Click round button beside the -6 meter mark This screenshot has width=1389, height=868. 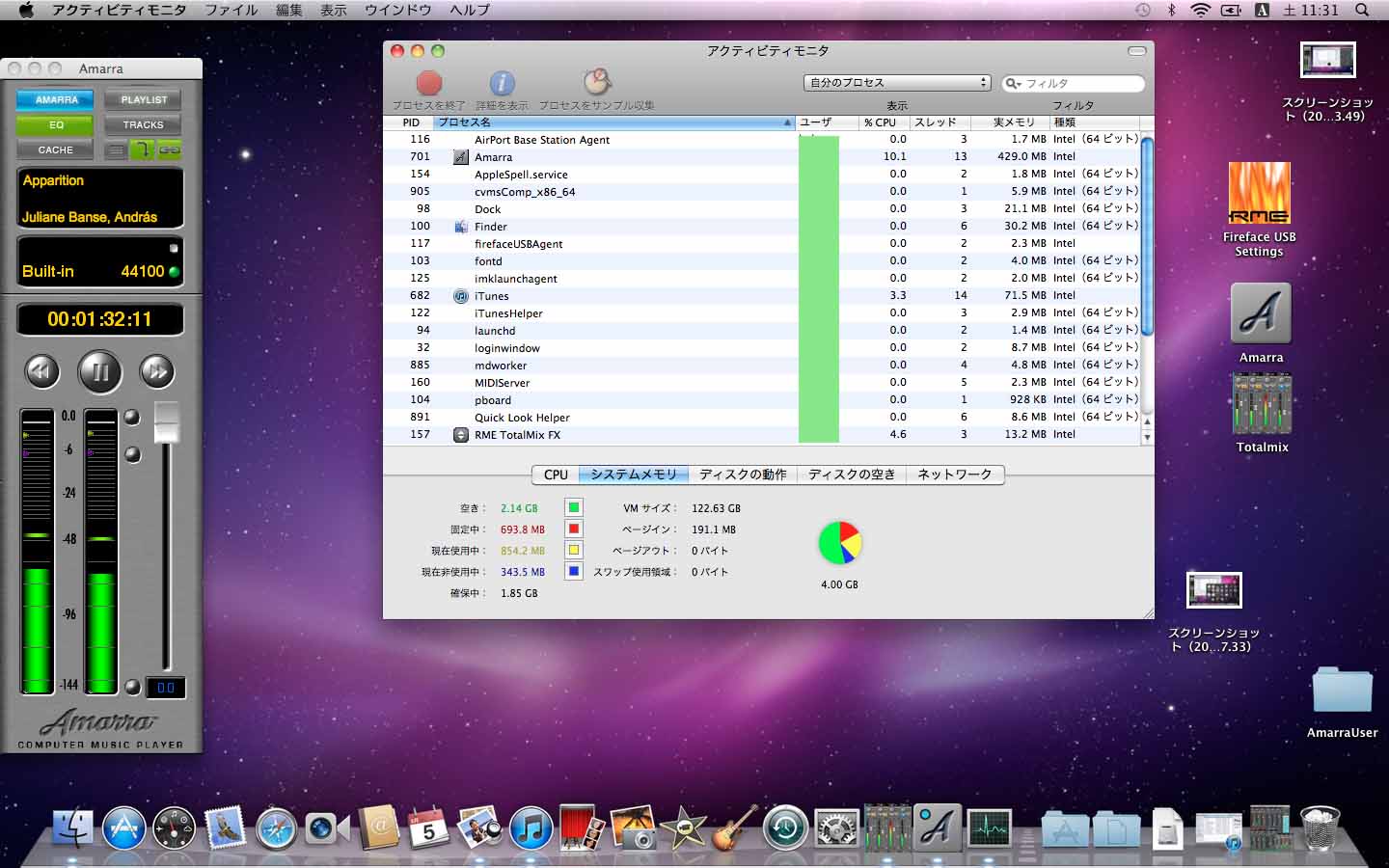(x=133, y=454)
